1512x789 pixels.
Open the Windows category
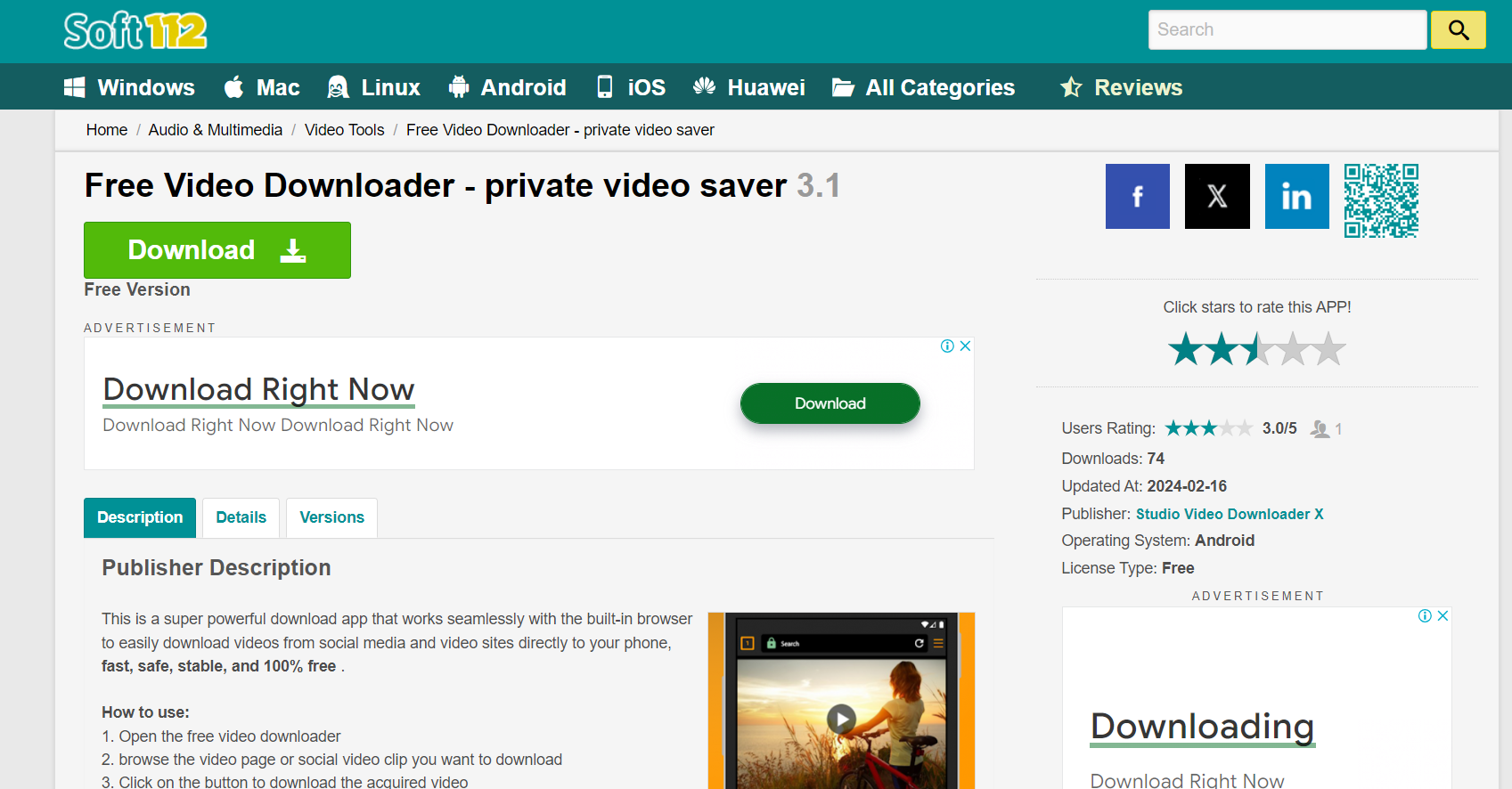129,87
